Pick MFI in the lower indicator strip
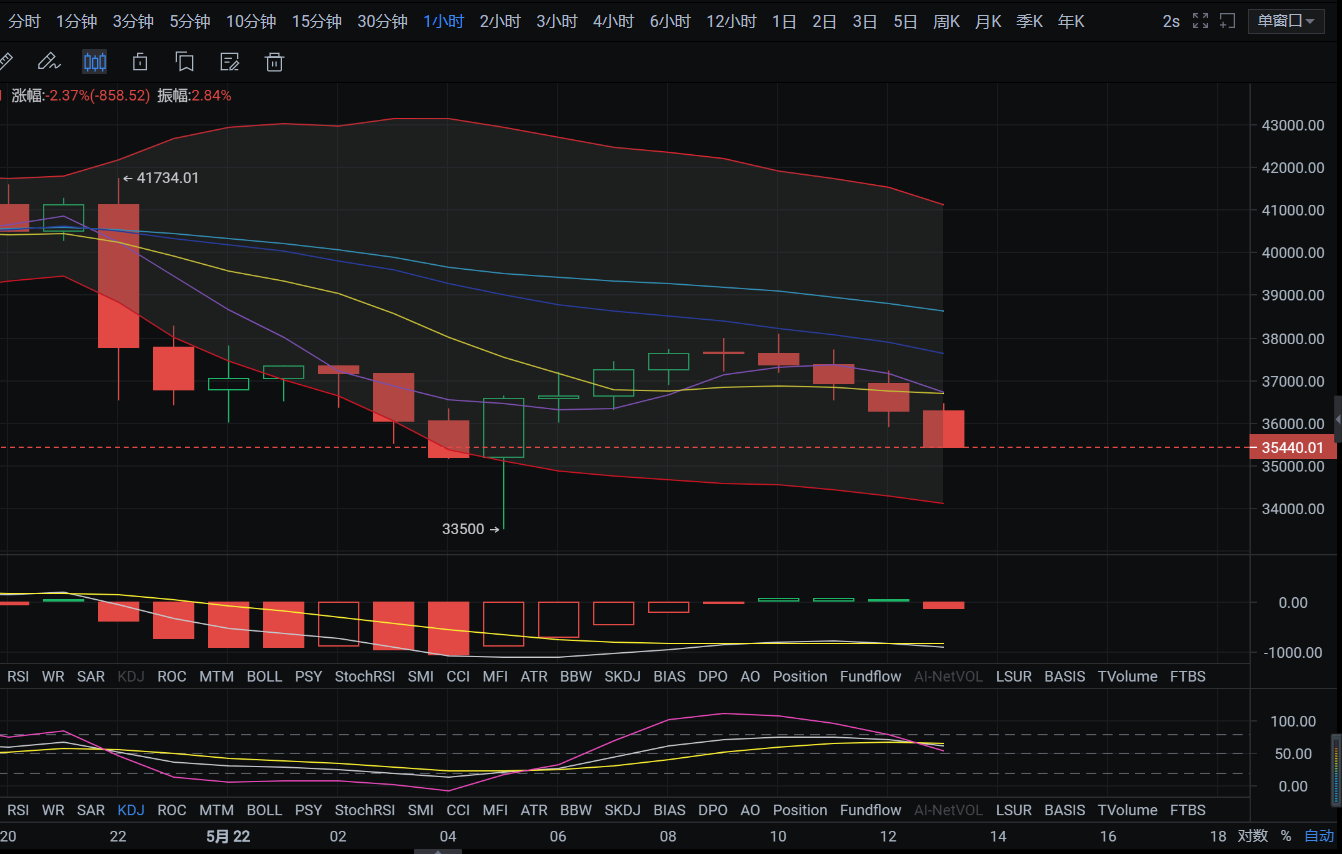This screenshot has height=854, width=1342. click(x=495, y=810)
